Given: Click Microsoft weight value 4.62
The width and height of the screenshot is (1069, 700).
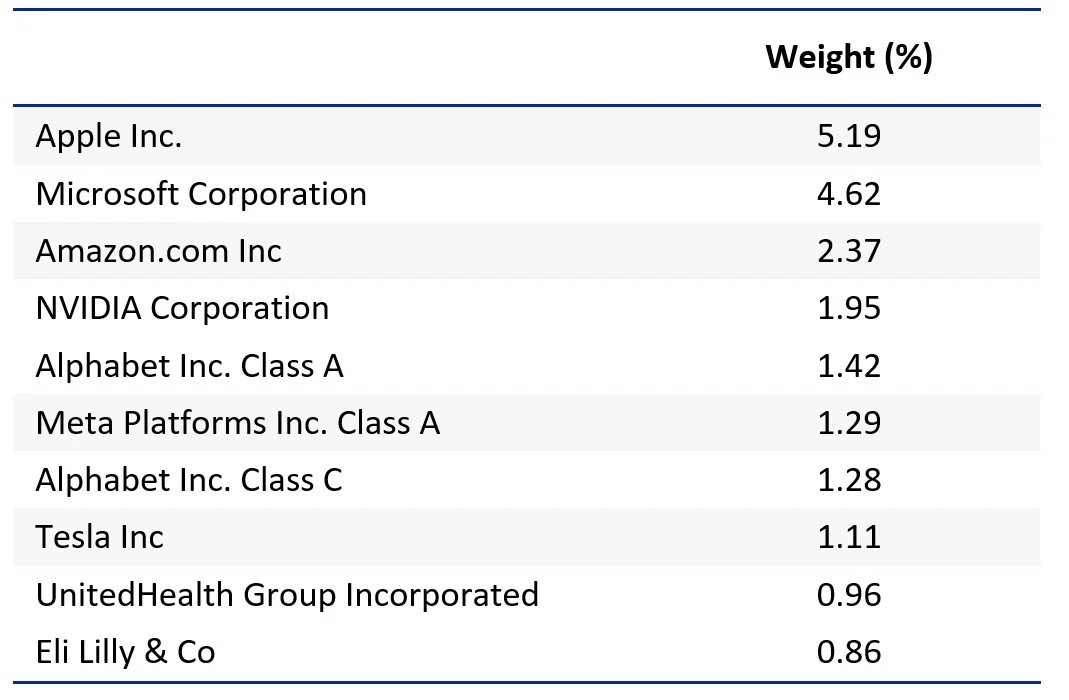Looking at the screenshot, I should 849,194.
